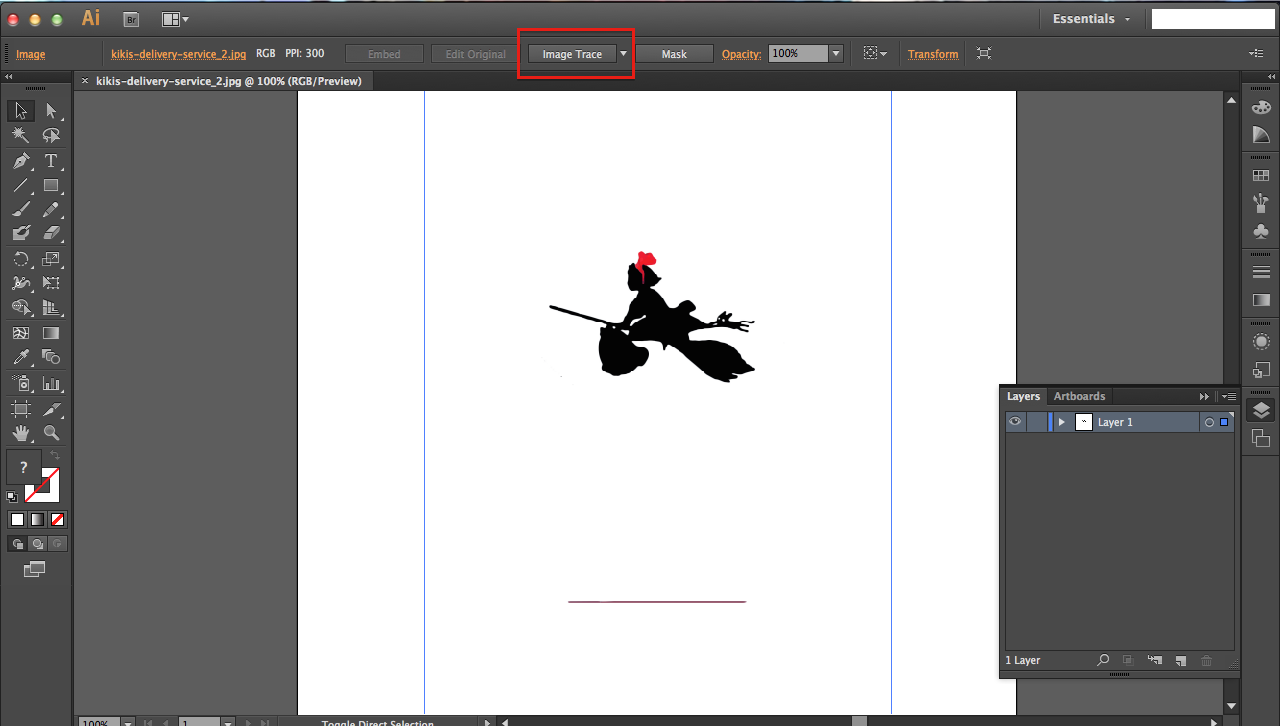Set paint mode to None
The height and width of the screenshot is (726, 1280).
pos(57,519)
